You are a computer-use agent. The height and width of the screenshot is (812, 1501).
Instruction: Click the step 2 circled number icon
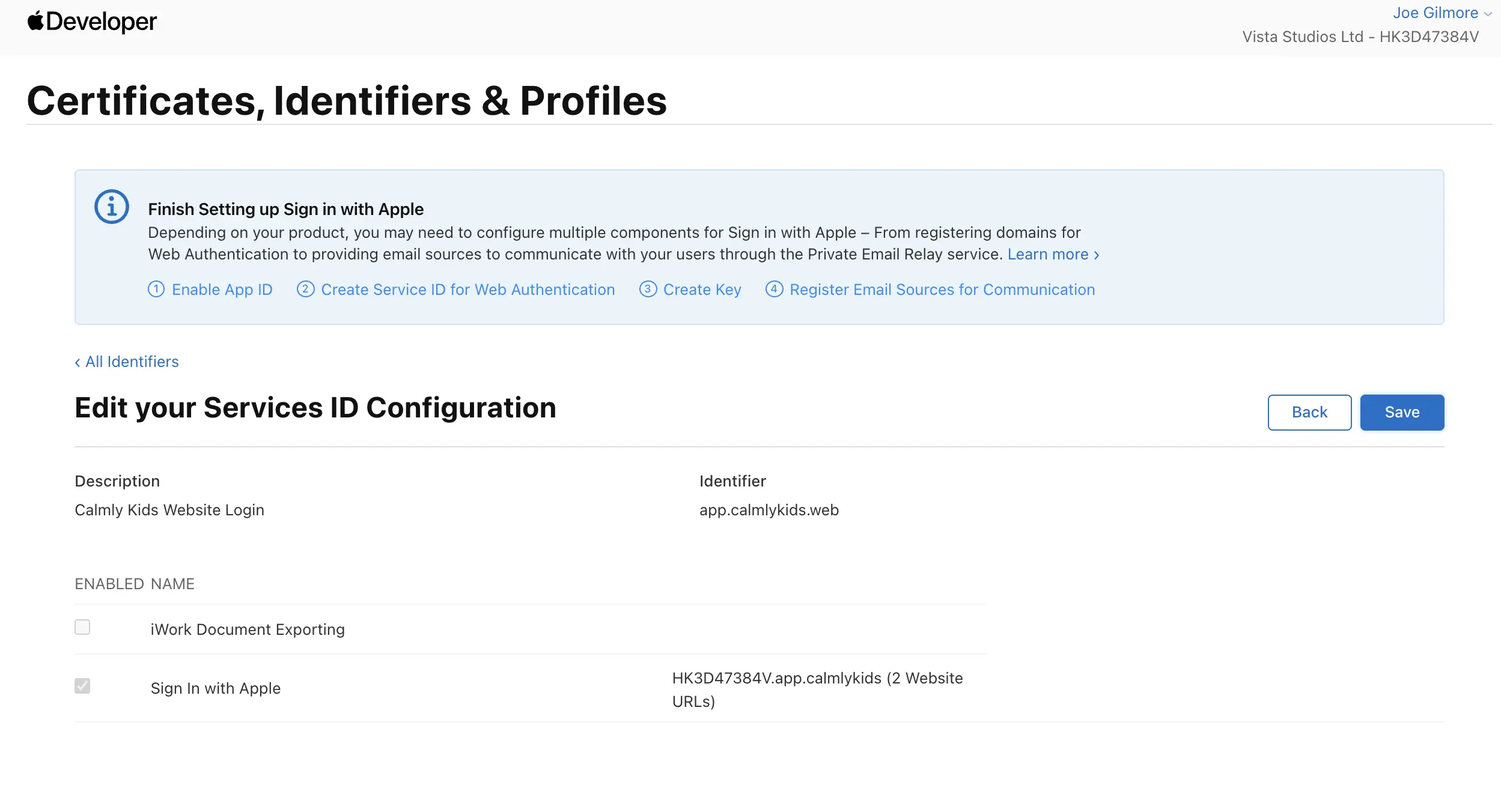click(306, 289)
